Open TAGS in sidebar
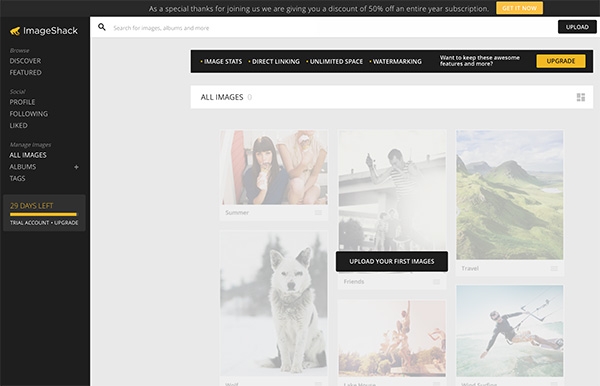 (17, 178)
